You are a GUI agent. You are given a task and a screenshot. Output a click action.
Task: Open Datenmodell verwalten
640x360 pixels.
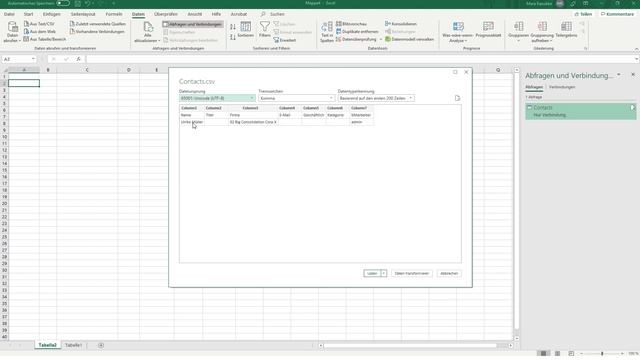pos(409,39)
